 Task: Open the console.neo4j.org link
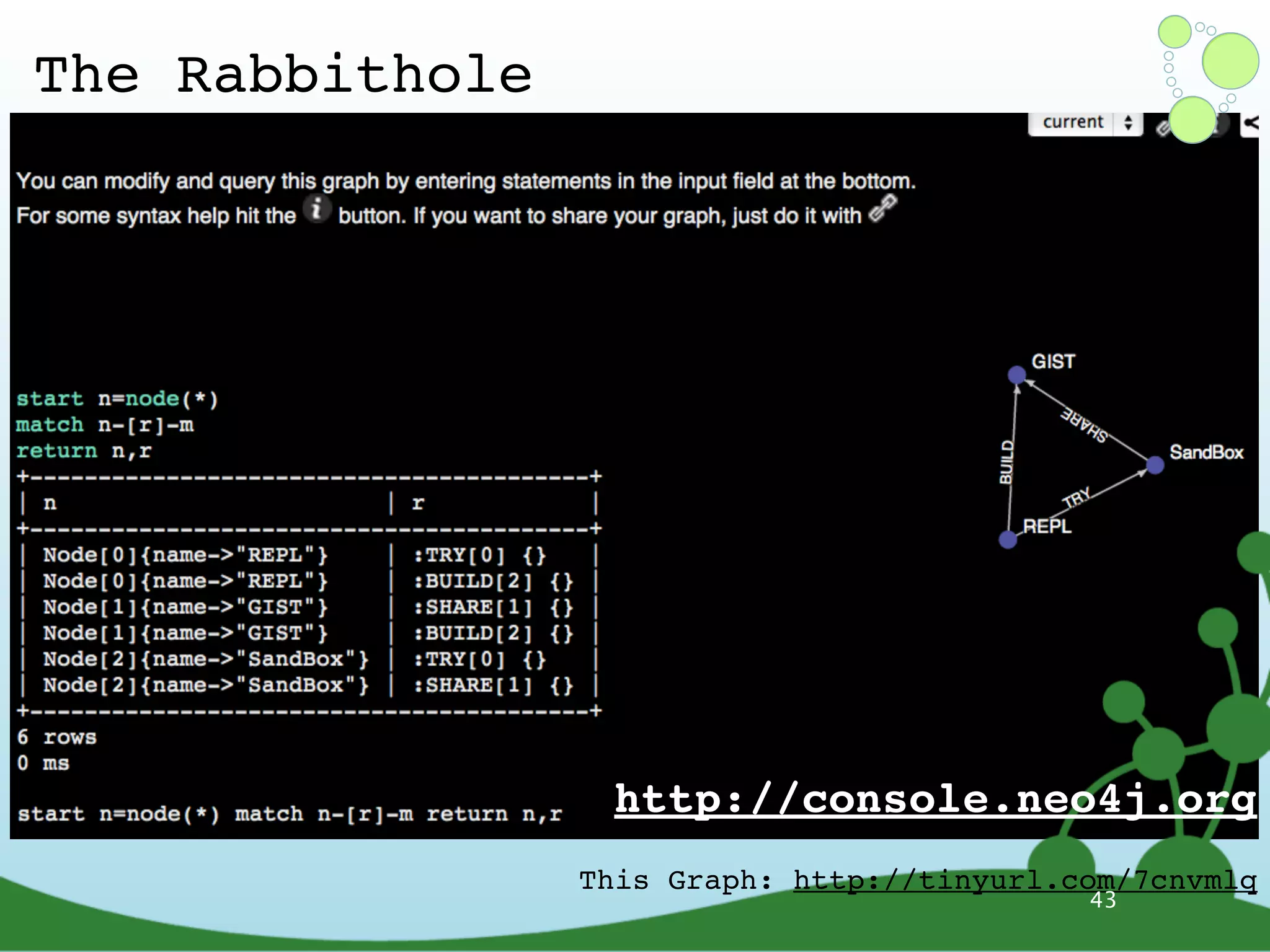pos(936,801)
